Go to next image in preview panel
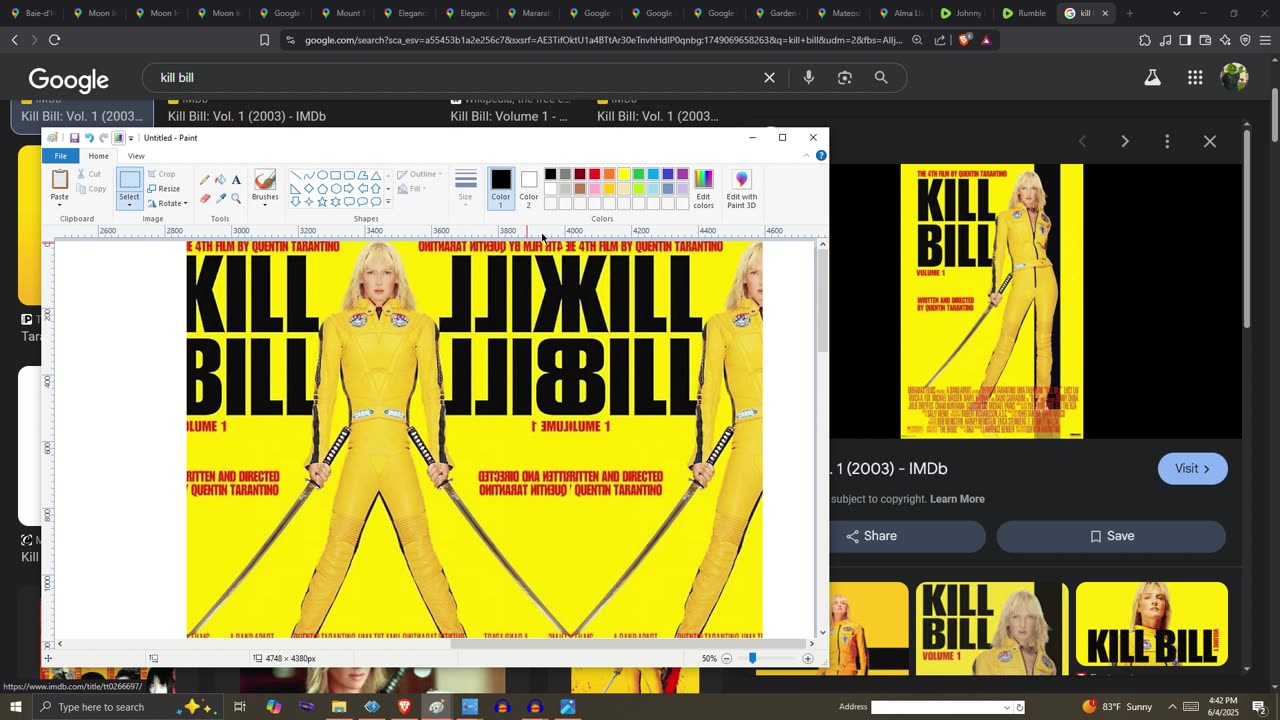 click(1125, 141)
